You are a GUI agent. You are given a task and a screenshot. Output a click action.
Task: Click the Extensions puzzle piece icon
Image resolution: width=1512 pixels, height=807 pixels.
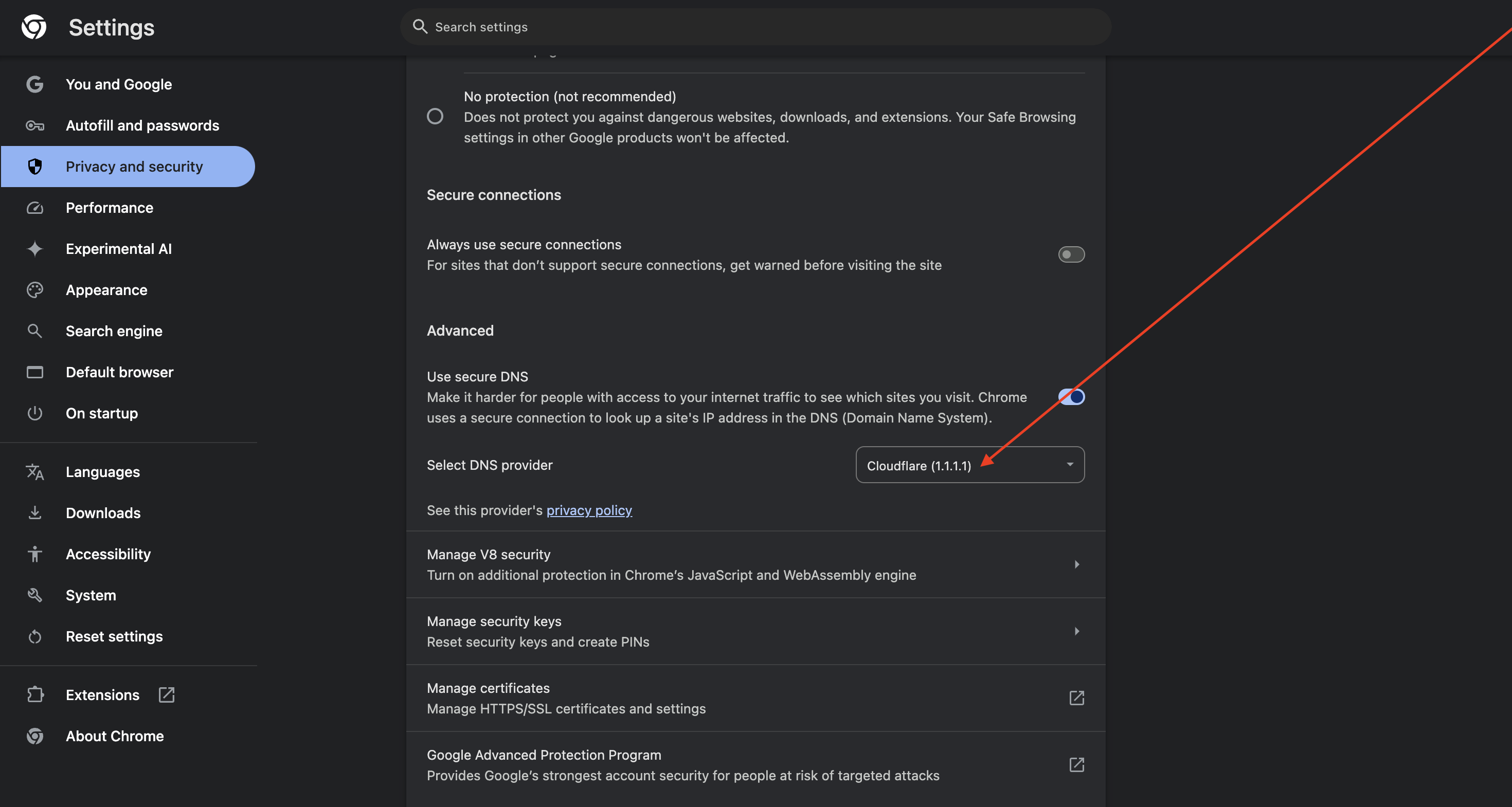(x=34, y=695)
